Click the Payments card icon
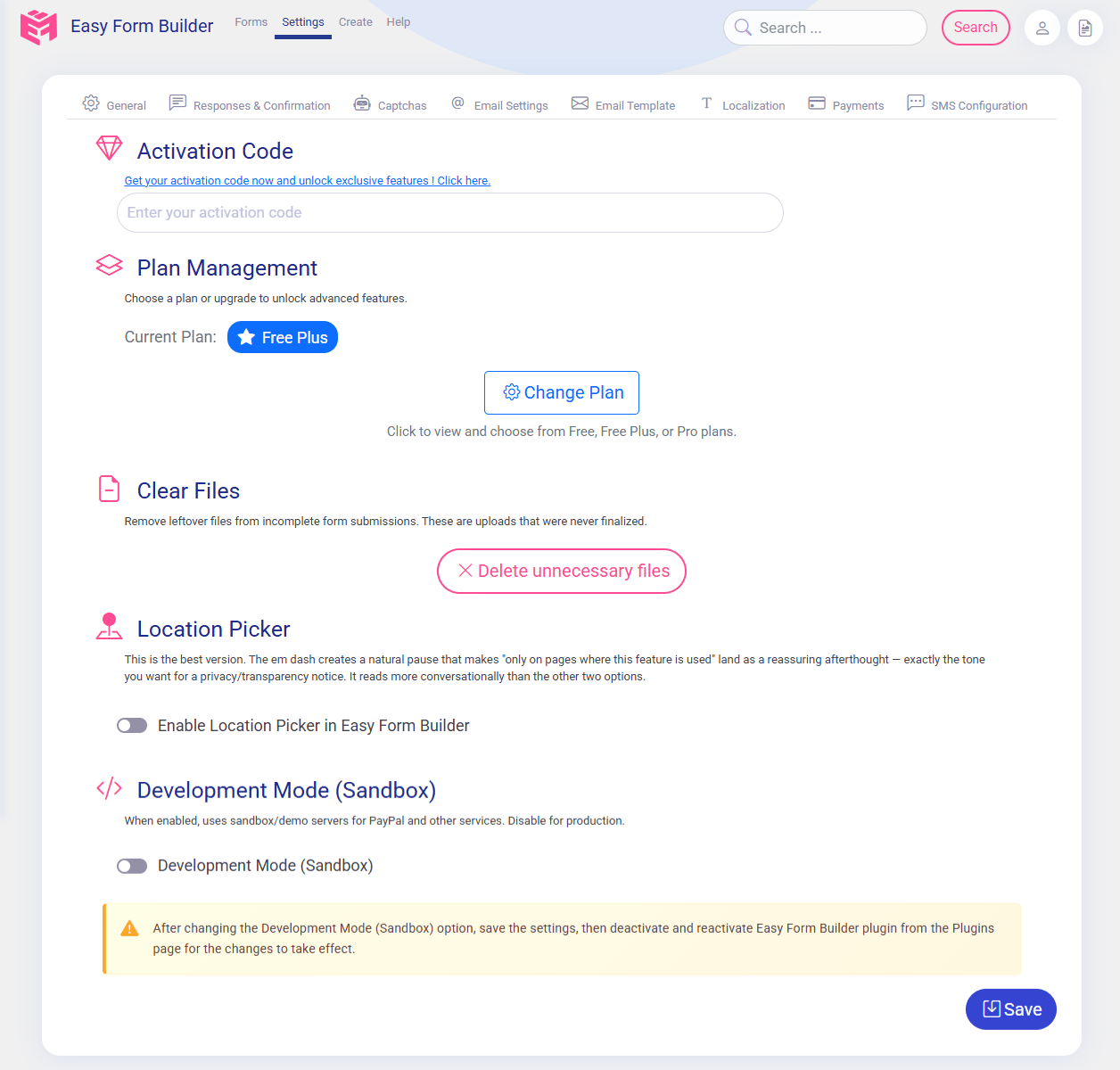Viewport: 1120px width, 1070px height. tap(816, 103)
